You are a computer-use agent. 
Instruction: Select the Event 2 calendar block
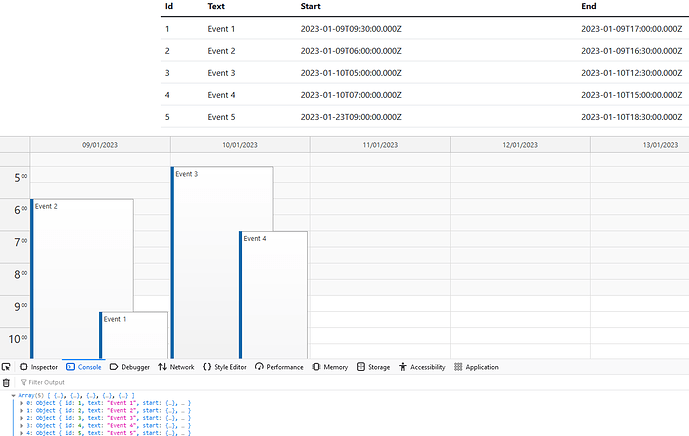[82, 279]
